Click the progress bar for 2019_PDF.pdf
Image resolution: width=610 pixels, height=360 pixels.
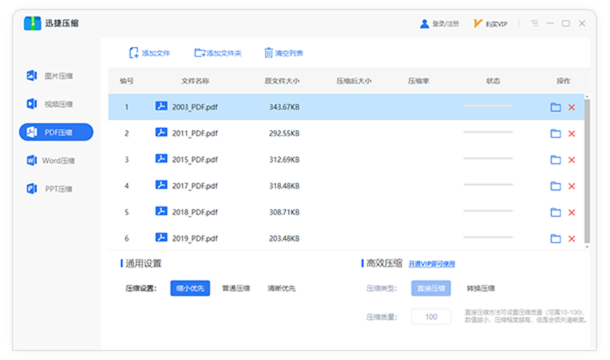tap(488, 237)
